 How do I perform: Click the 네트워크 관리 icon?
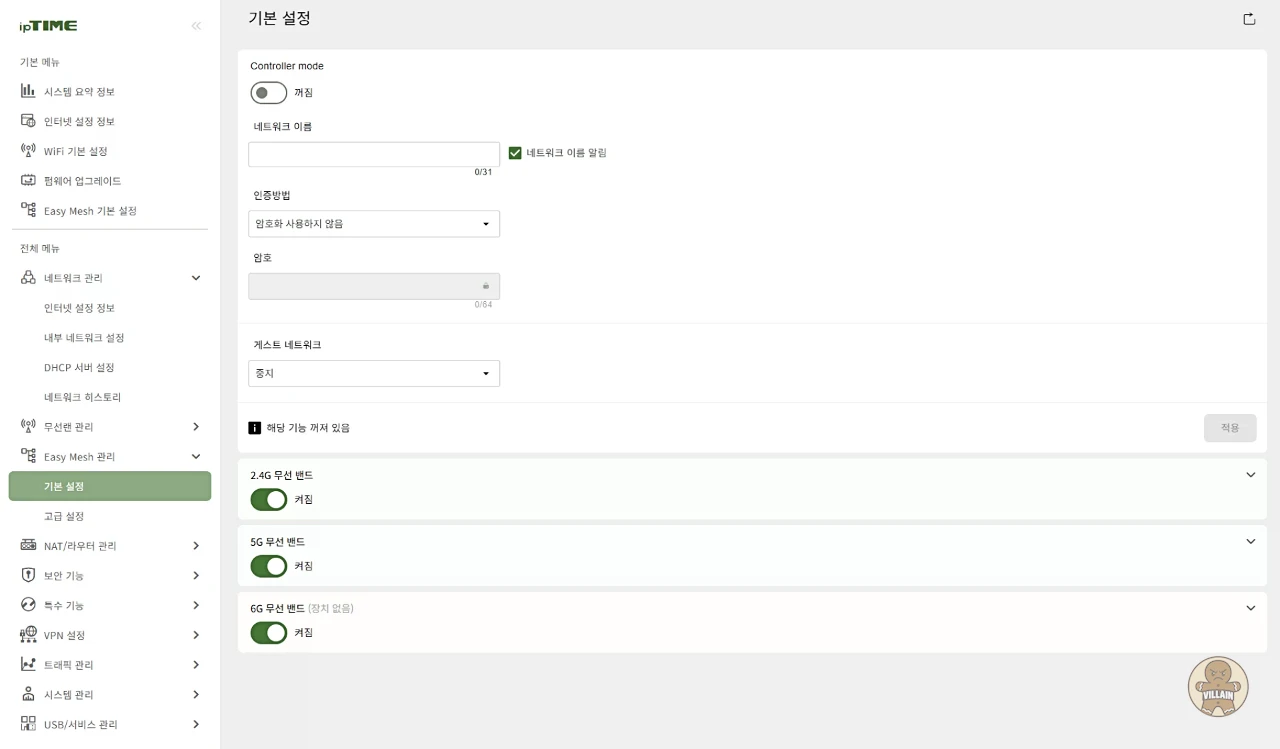click(28, 277)
